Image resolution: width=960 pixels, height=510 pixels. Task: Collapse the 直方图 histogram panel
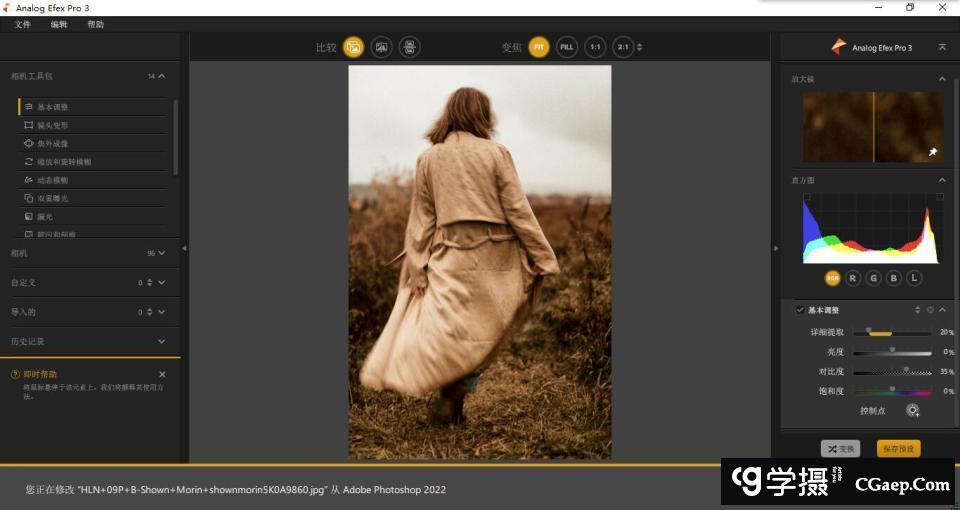942,180
